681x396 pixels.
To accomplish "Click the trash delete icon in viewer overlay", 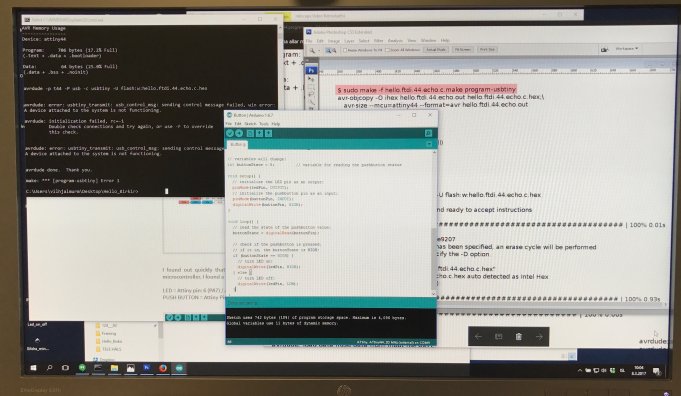I will click(x=519, y=337).
